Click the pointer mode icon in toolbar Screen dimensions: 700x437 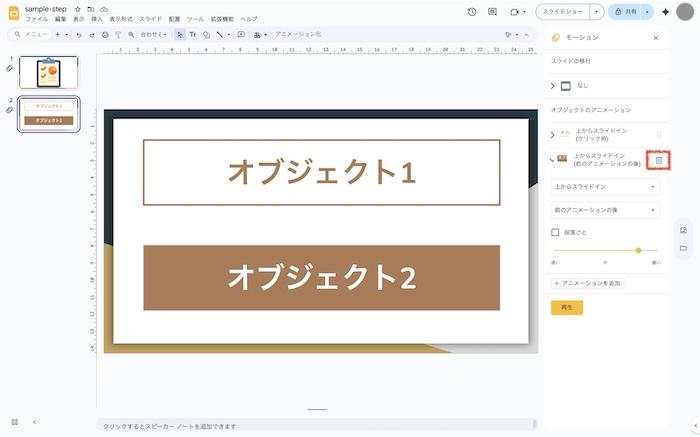[x=508, y=34]
